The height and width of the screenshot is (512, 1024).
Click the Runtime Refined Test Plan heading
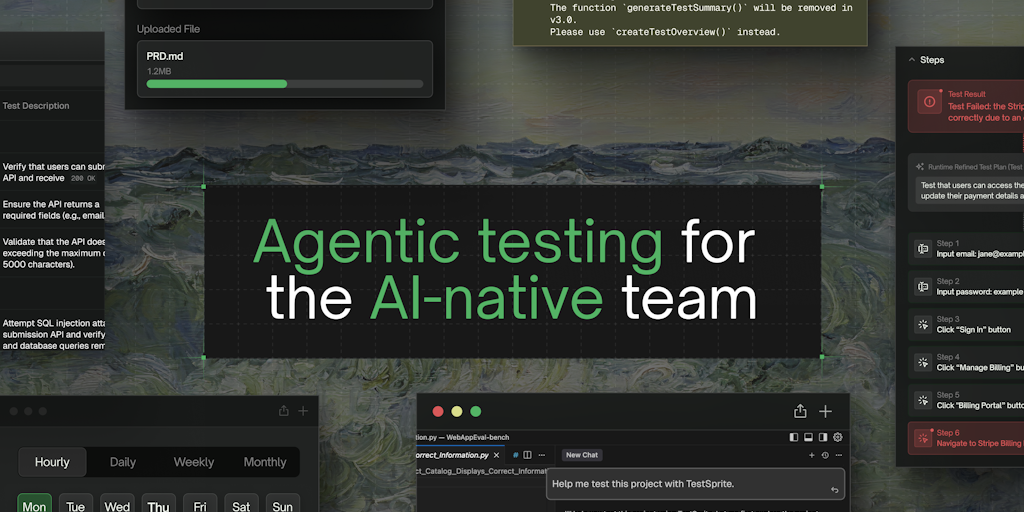tap(975, 167)
